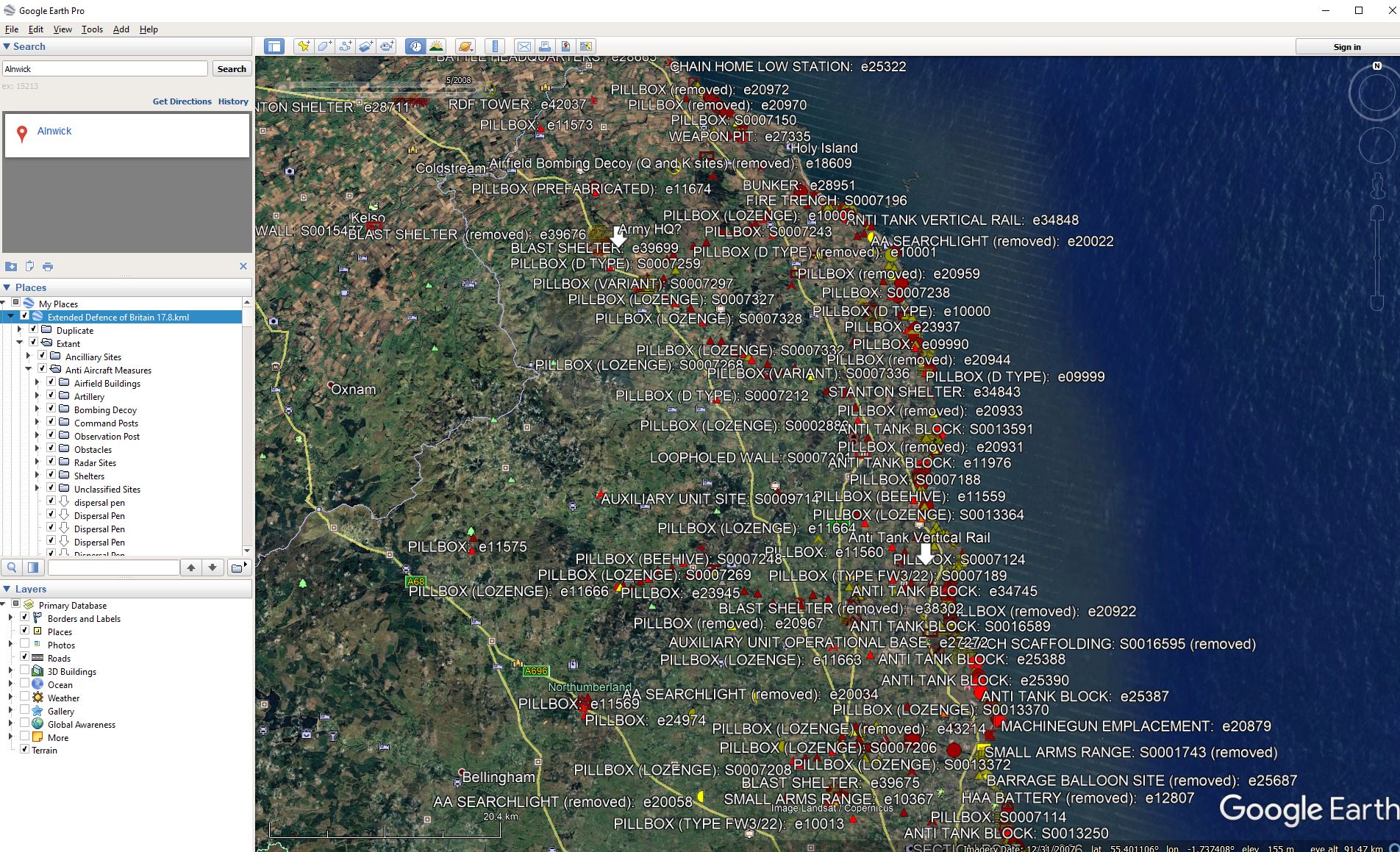Open the Tools menu
This screenshot has height=852, width=1400.
click(92, 29)
